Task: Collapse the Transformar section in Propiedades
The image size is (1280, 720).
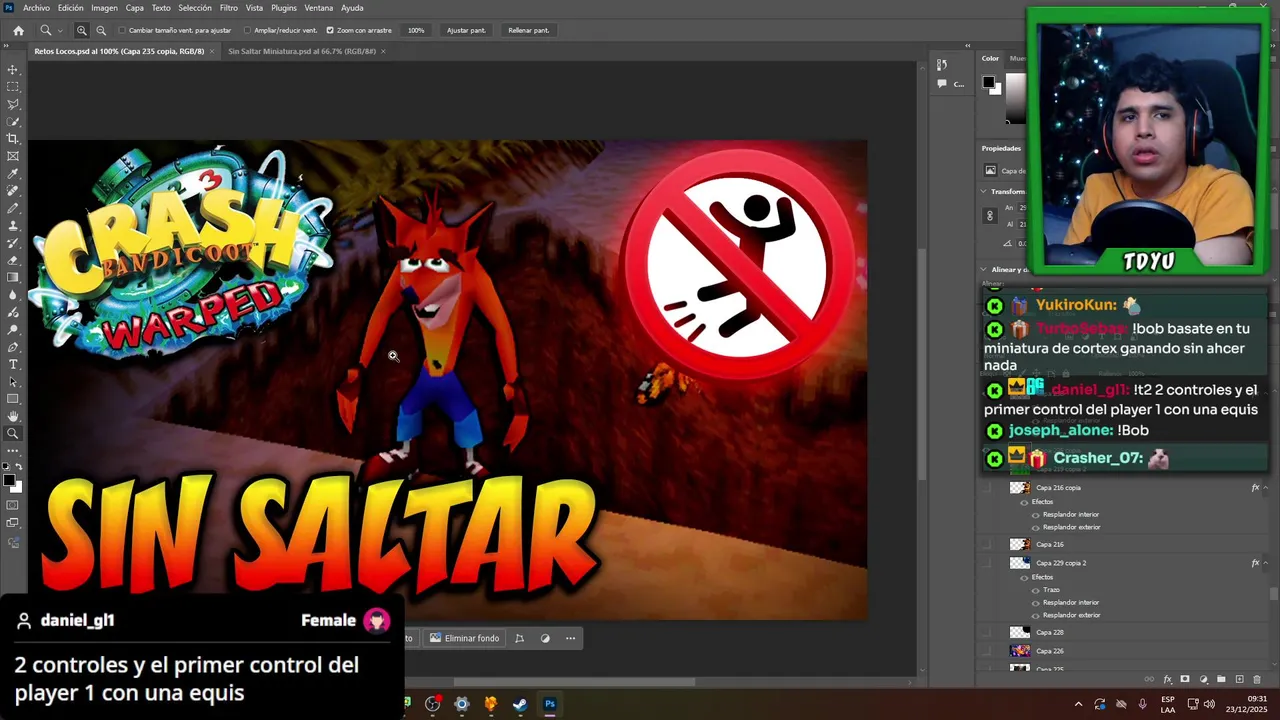Action: (x=984, y=191)
